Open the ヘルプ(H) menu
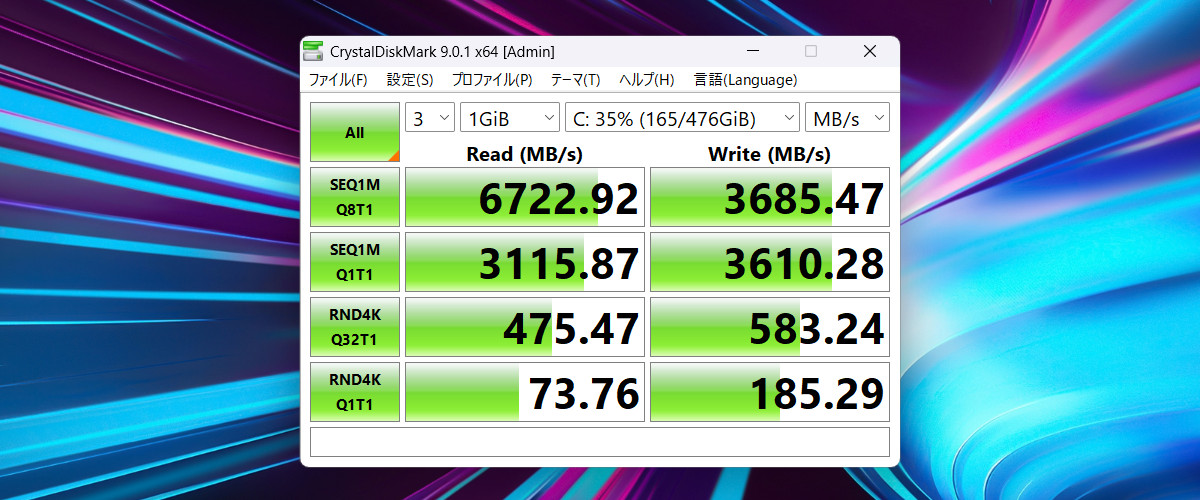 click(x=646, y=80)
